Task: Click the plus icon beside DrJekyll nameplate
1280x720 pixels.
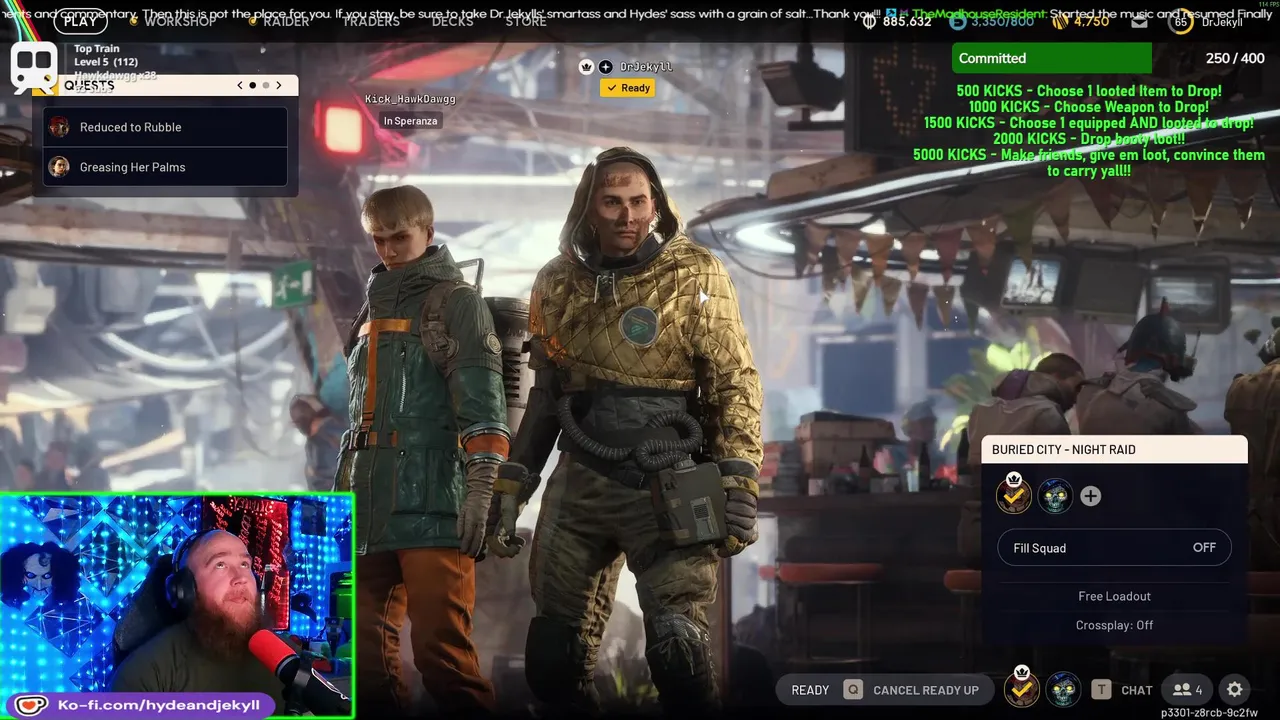Action: pos(605,67)
